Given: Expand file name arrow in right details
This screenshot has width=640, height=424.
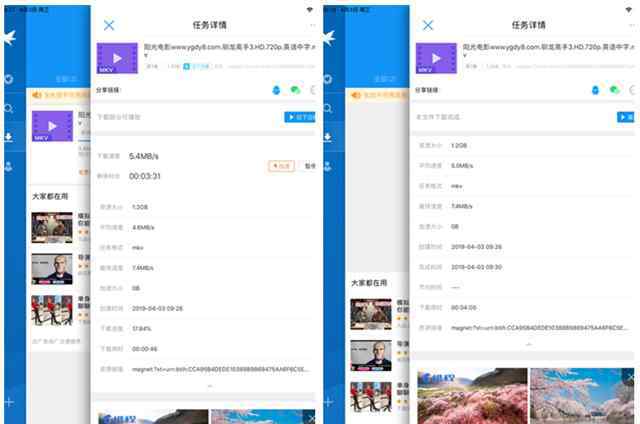Looking at the screenshot, I should (465, 55).
